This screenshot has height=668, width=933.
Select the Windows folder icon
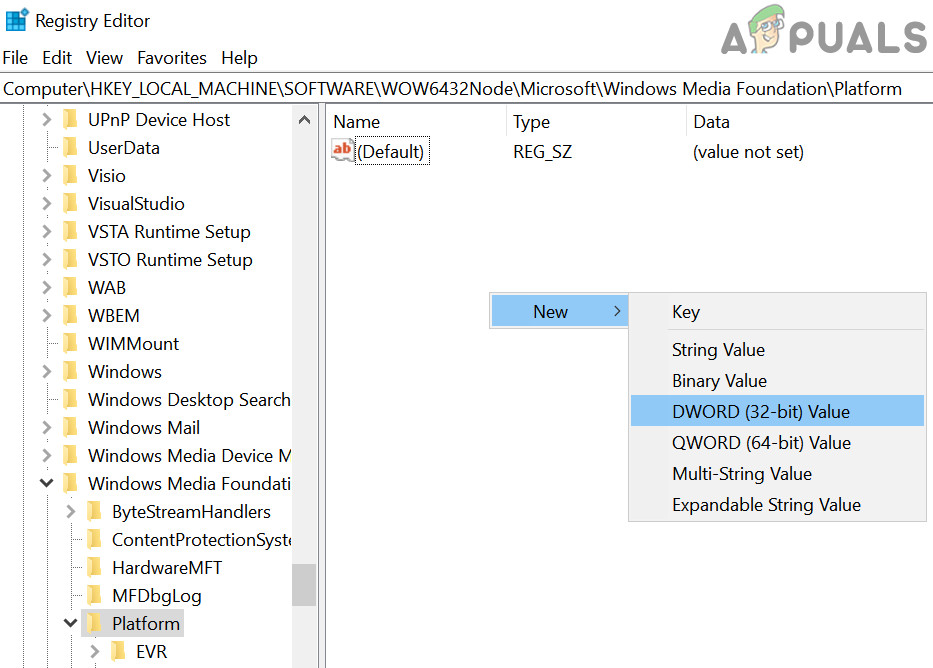[70, 371]
